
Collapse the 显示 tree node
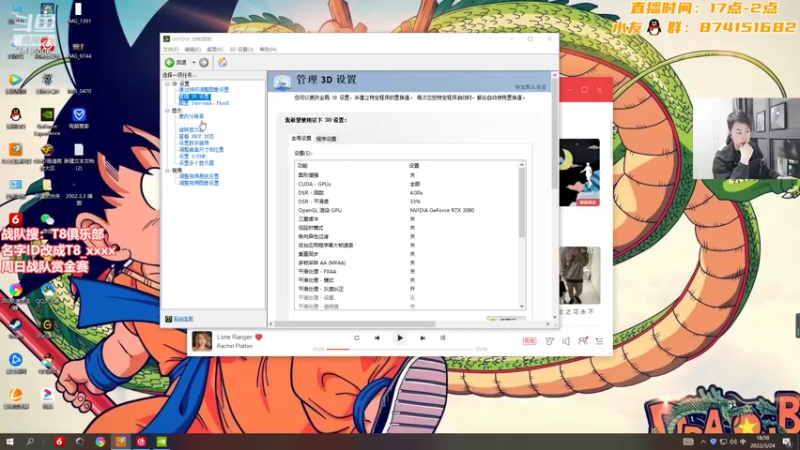[x=167, y=110]
